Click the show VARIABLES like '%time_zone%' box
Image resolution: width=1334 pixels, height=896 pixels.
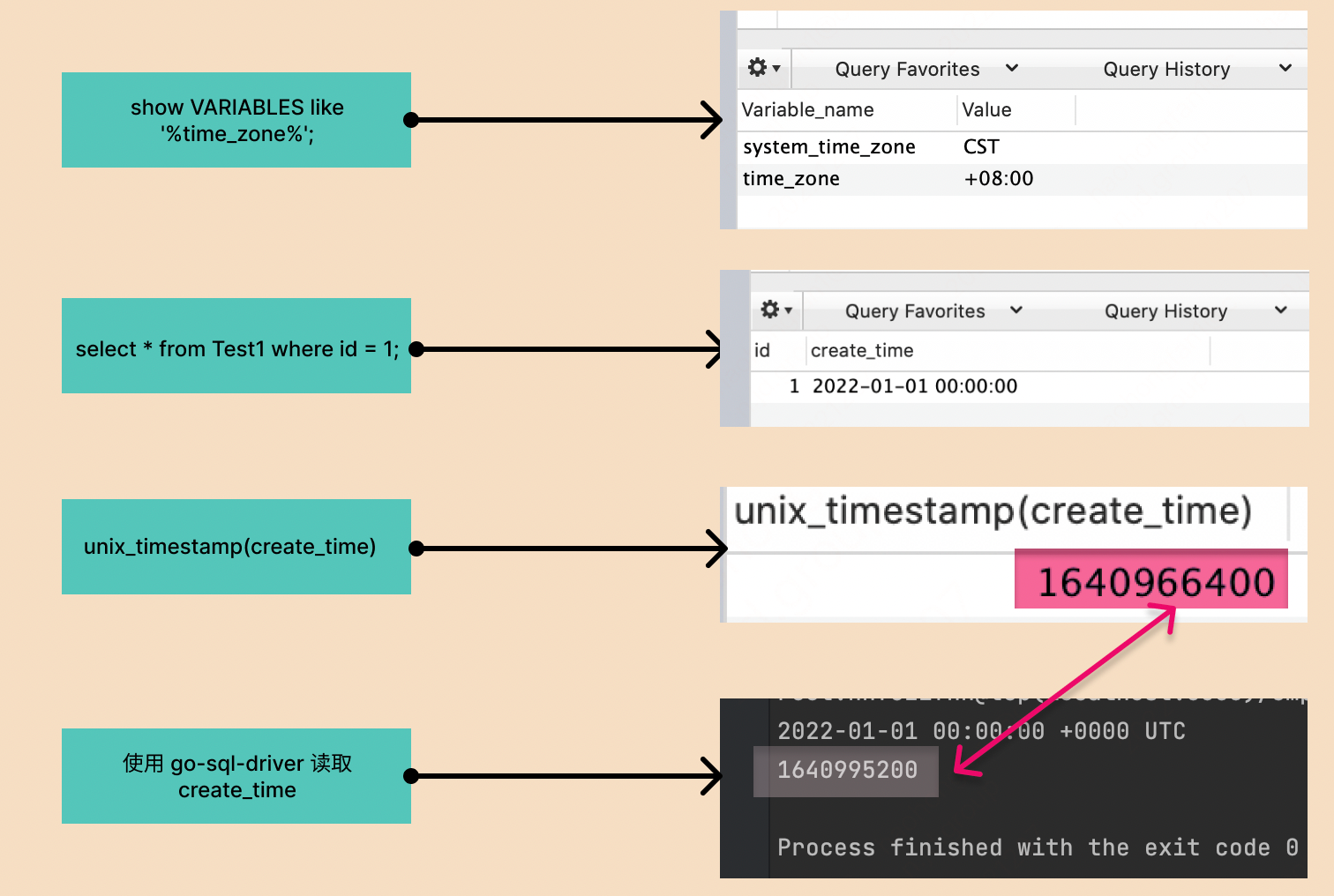click(x=236, y=120)
